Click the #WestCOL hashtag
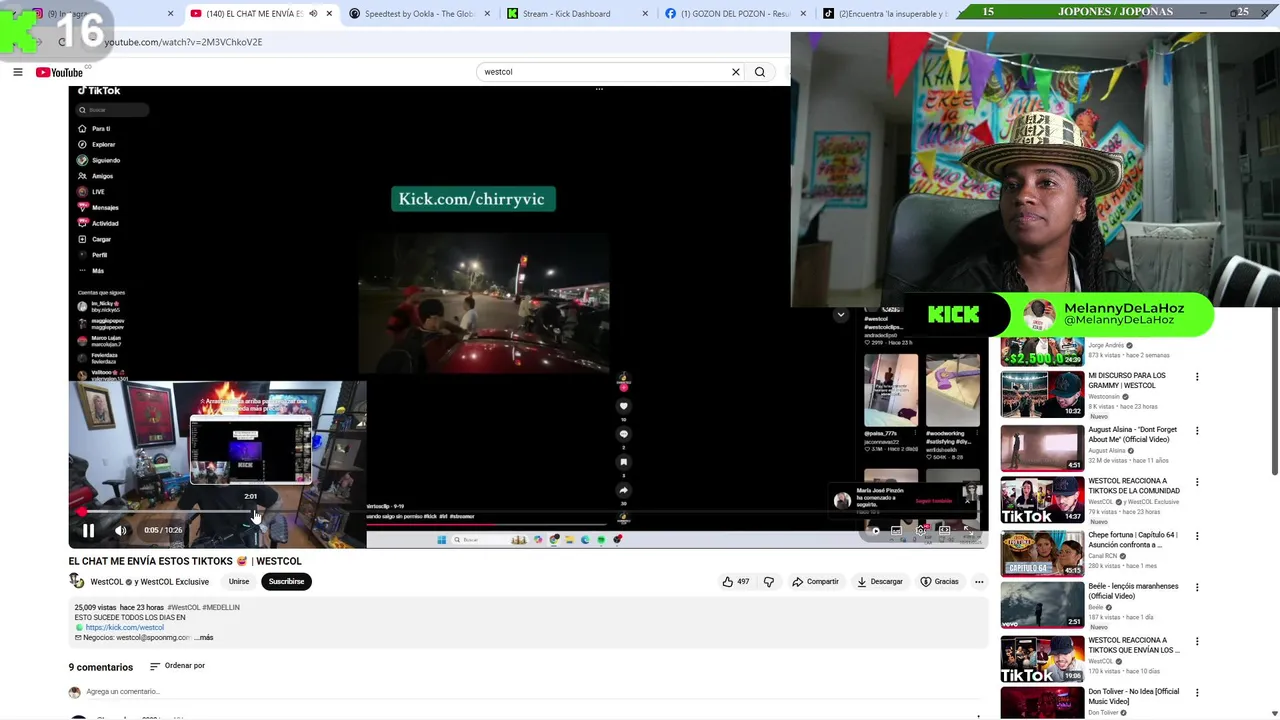1280x720 pixels. click(x=184, y=607)
